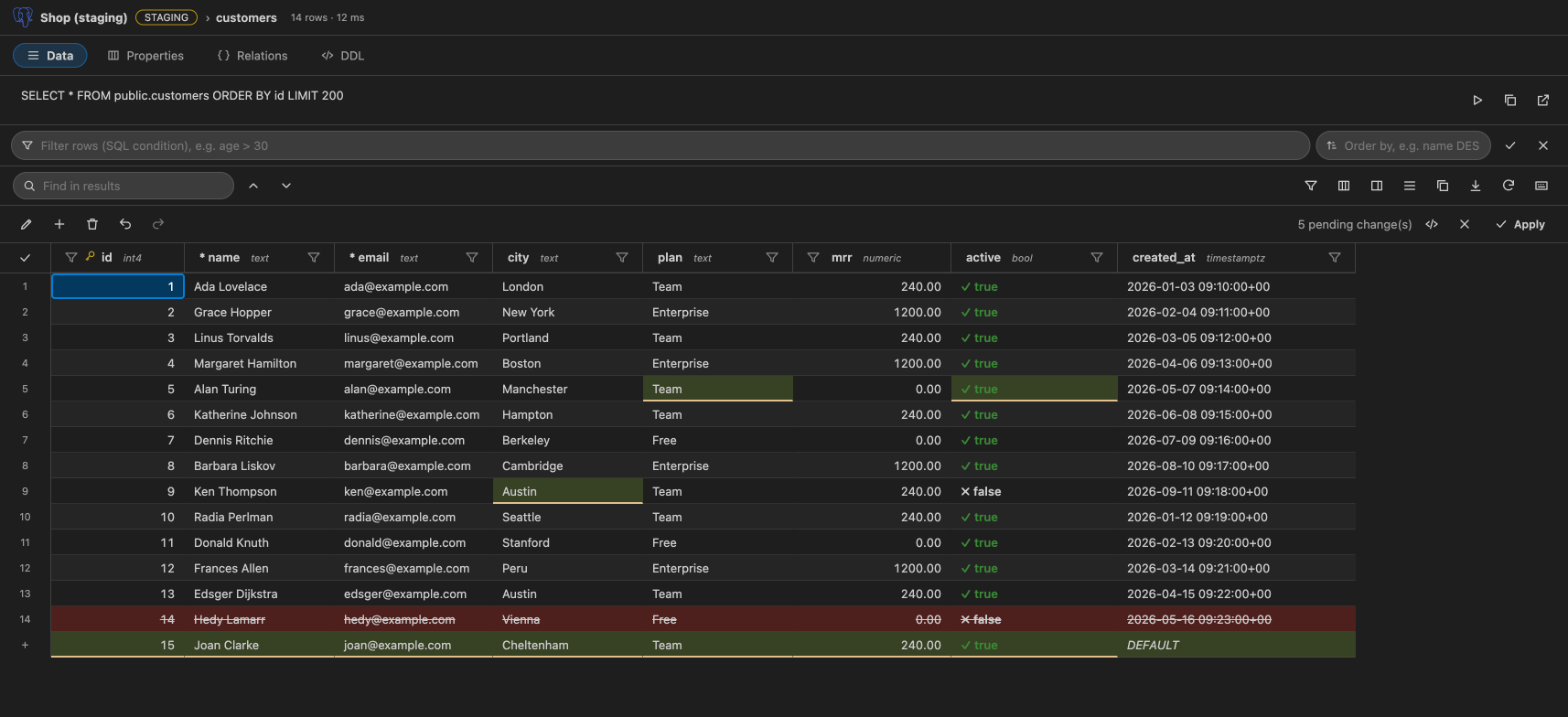Discard pending changes with X icon
The width and height of the screenshot is (1568, 717).
1465,225
